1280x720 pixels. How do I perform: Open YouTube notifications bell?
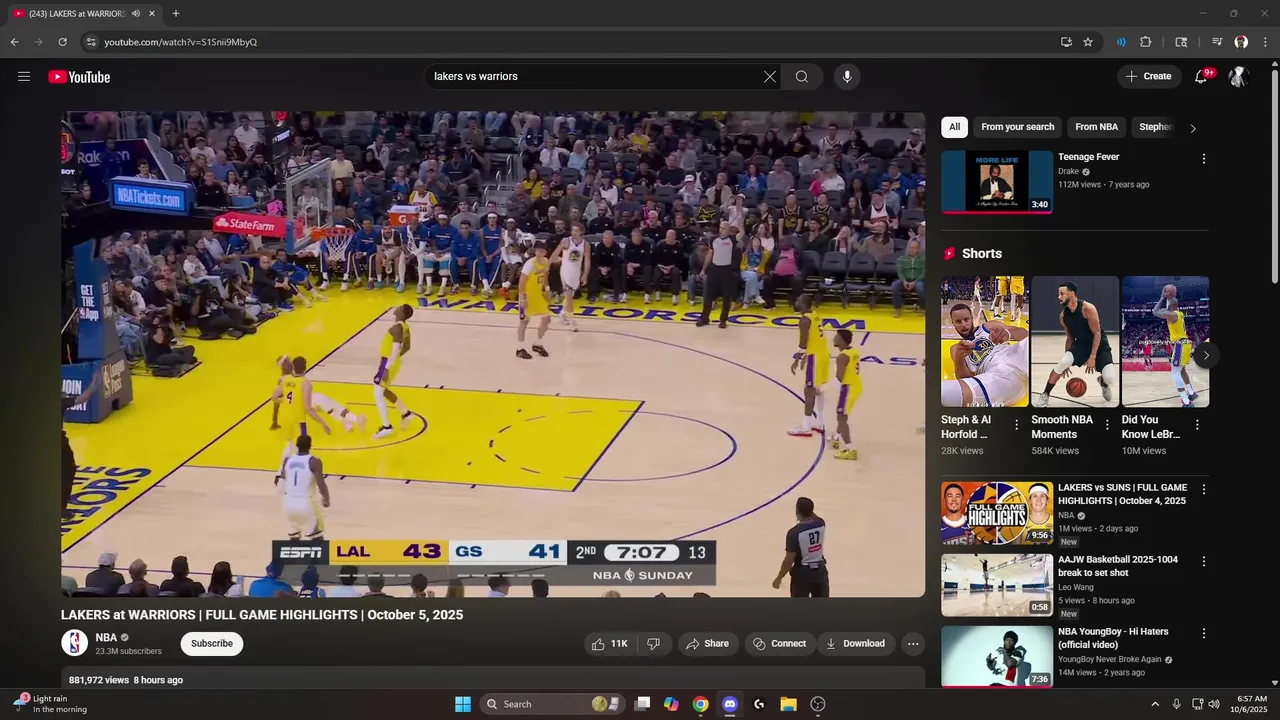(1202, 77)
